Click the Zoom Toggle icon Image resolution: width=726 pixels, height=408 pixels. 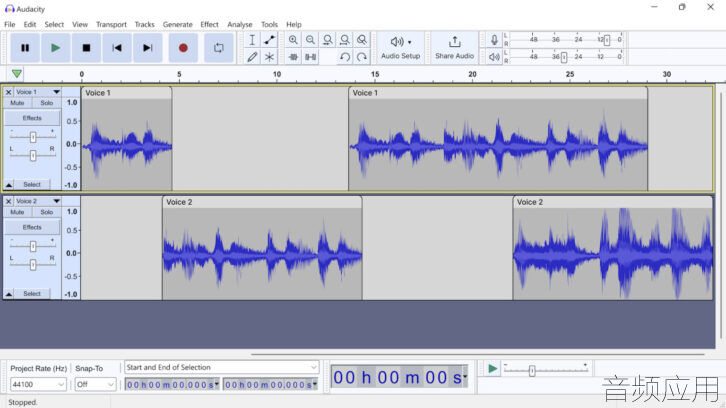[362, 40]
